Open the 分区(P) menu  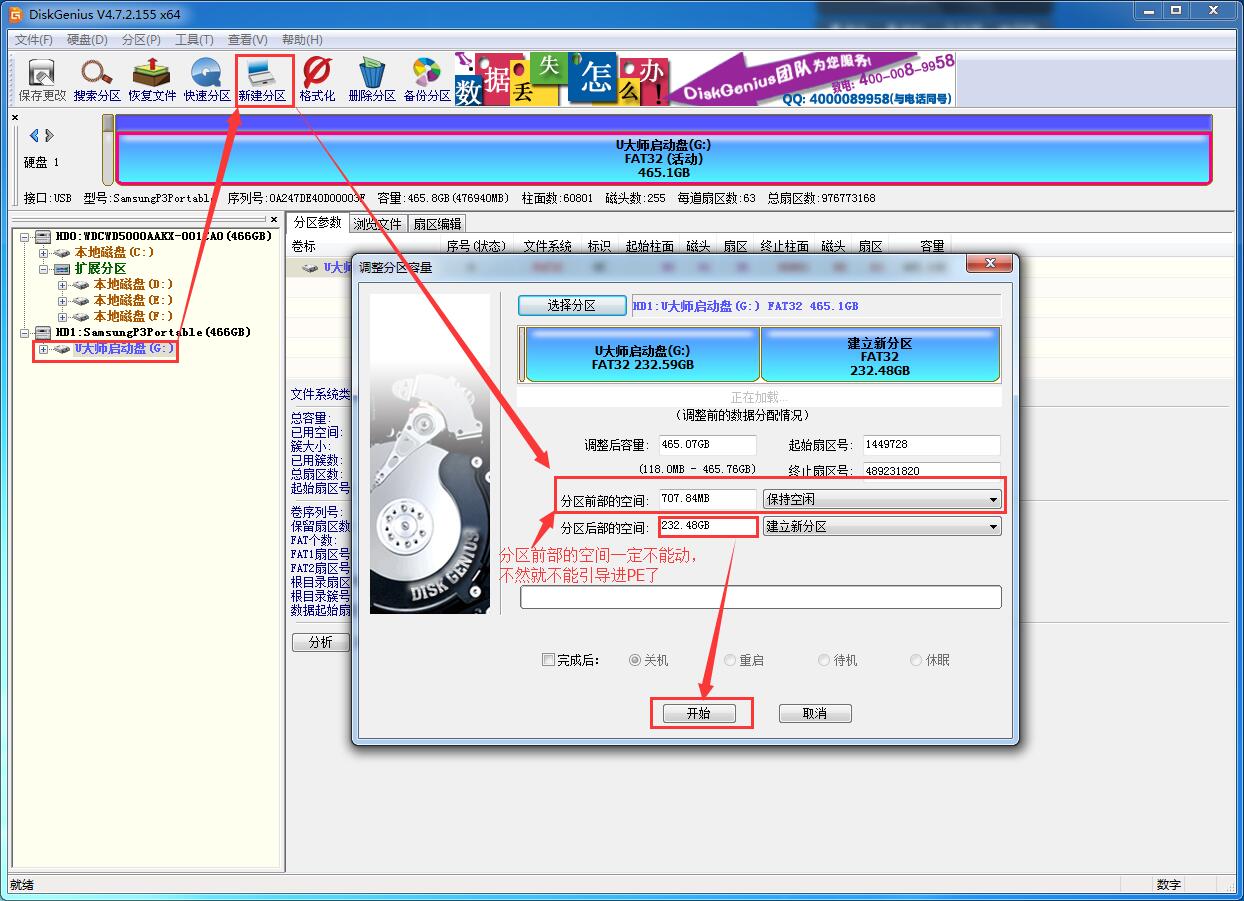point(141,40)
